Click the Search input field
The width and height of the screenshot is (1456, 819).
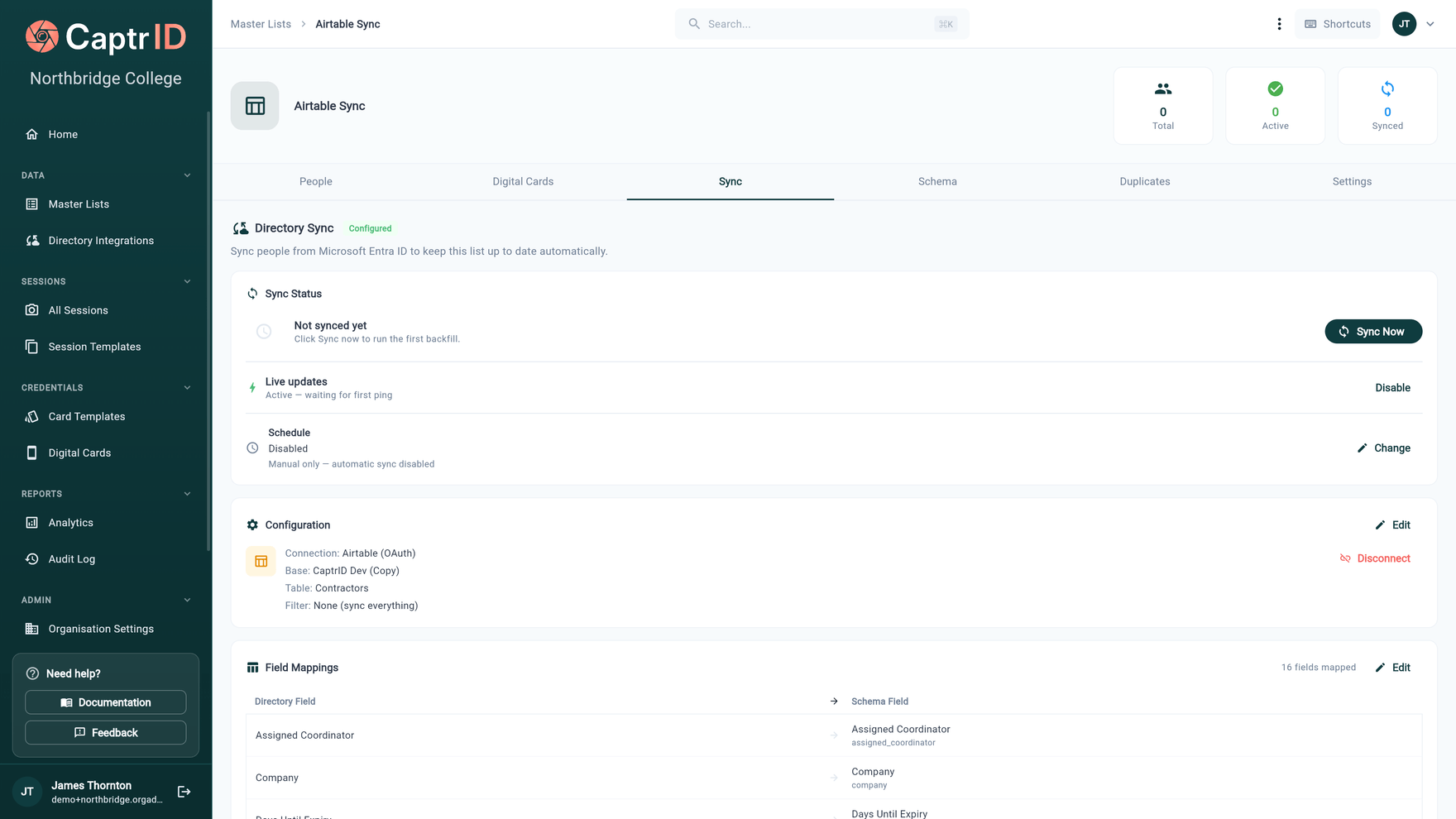[821, 24]
